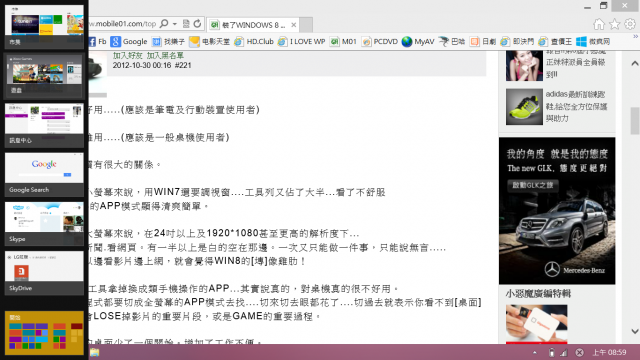Click the compatibility view icon
Screen dimensions: 640x360
click(x=186, y=24)
